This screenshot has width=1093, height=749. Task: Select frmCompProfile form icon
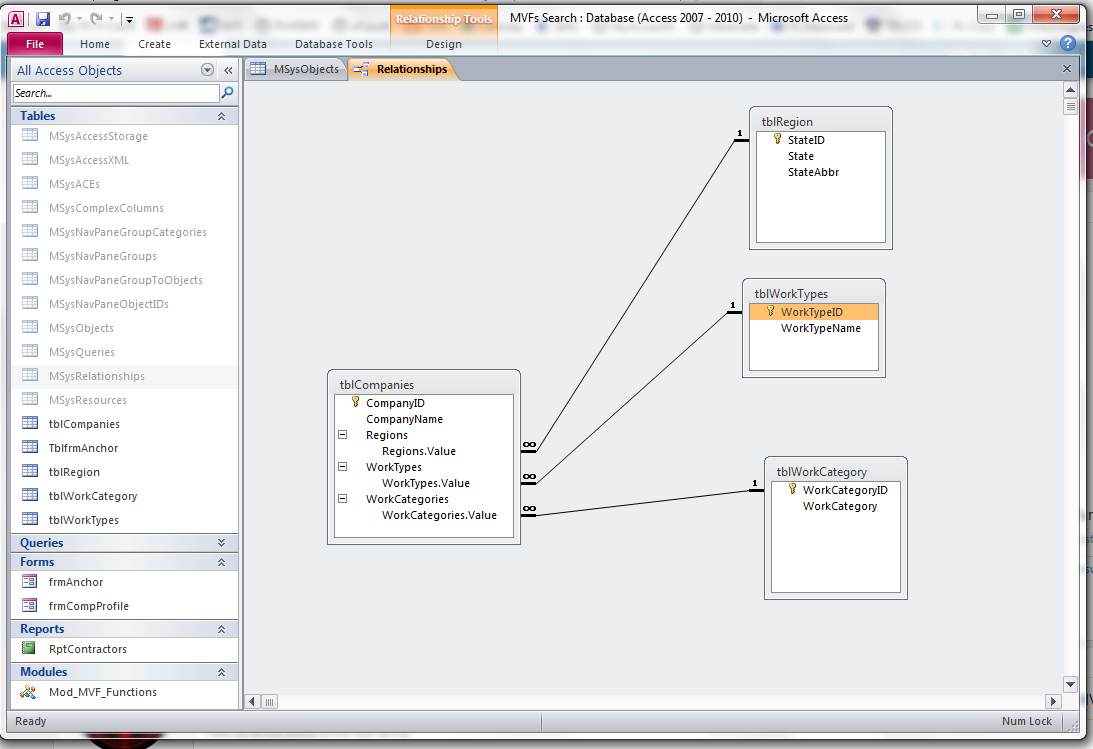click(29, 605)
